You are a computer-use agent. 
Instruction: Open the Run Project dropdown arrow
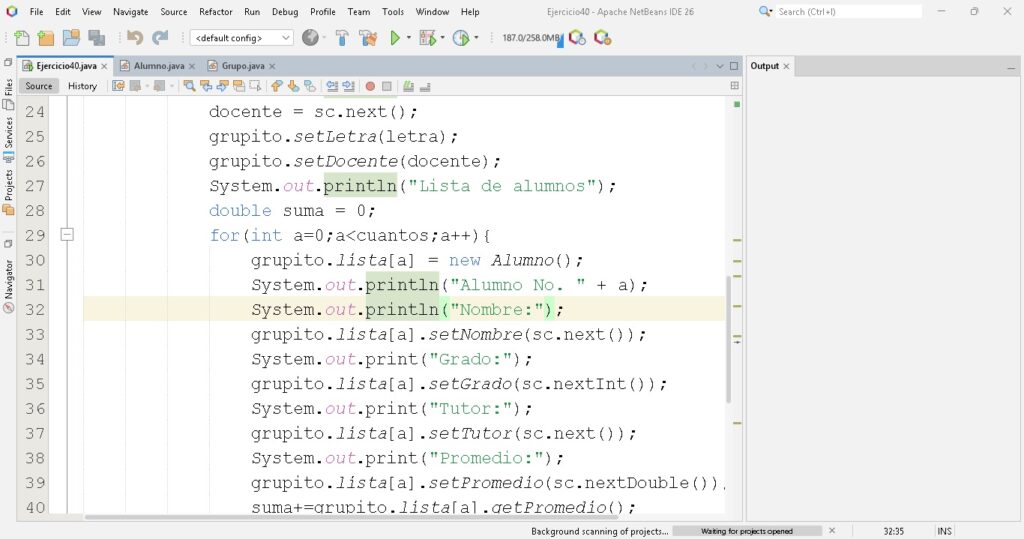409,38
